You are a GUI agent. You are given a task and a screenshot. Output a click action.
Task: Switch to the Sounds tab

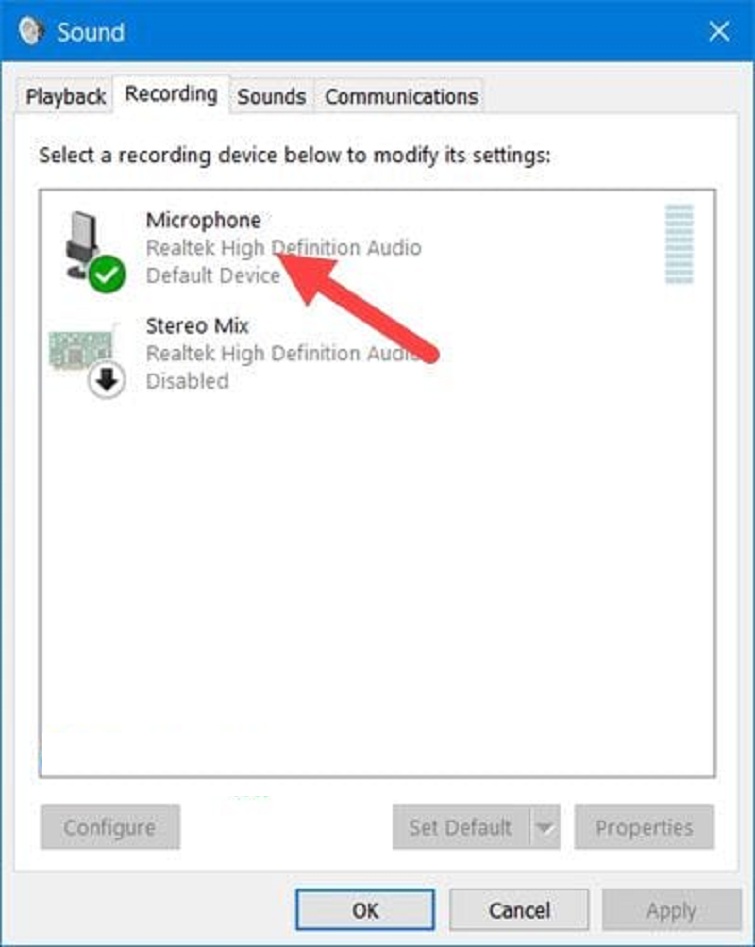pyautogui.click(x=272, y=96)
